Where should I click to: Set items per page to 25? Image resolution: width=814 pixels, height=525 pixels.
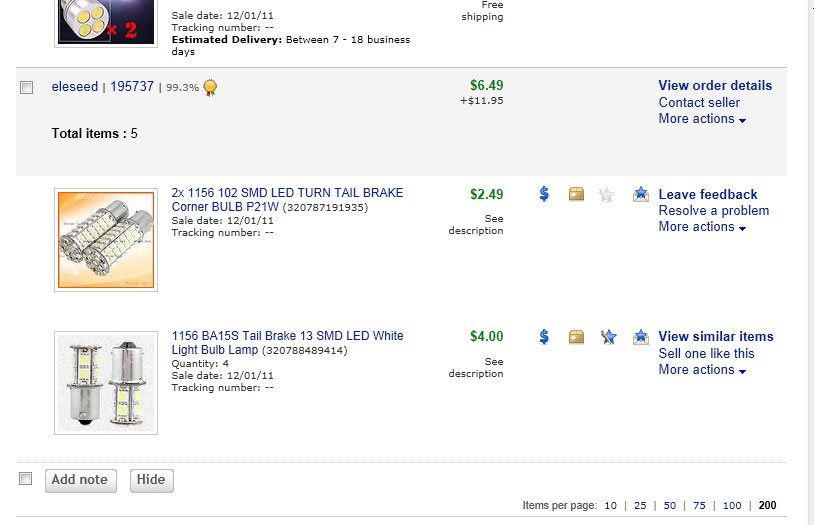pos(640,506)
